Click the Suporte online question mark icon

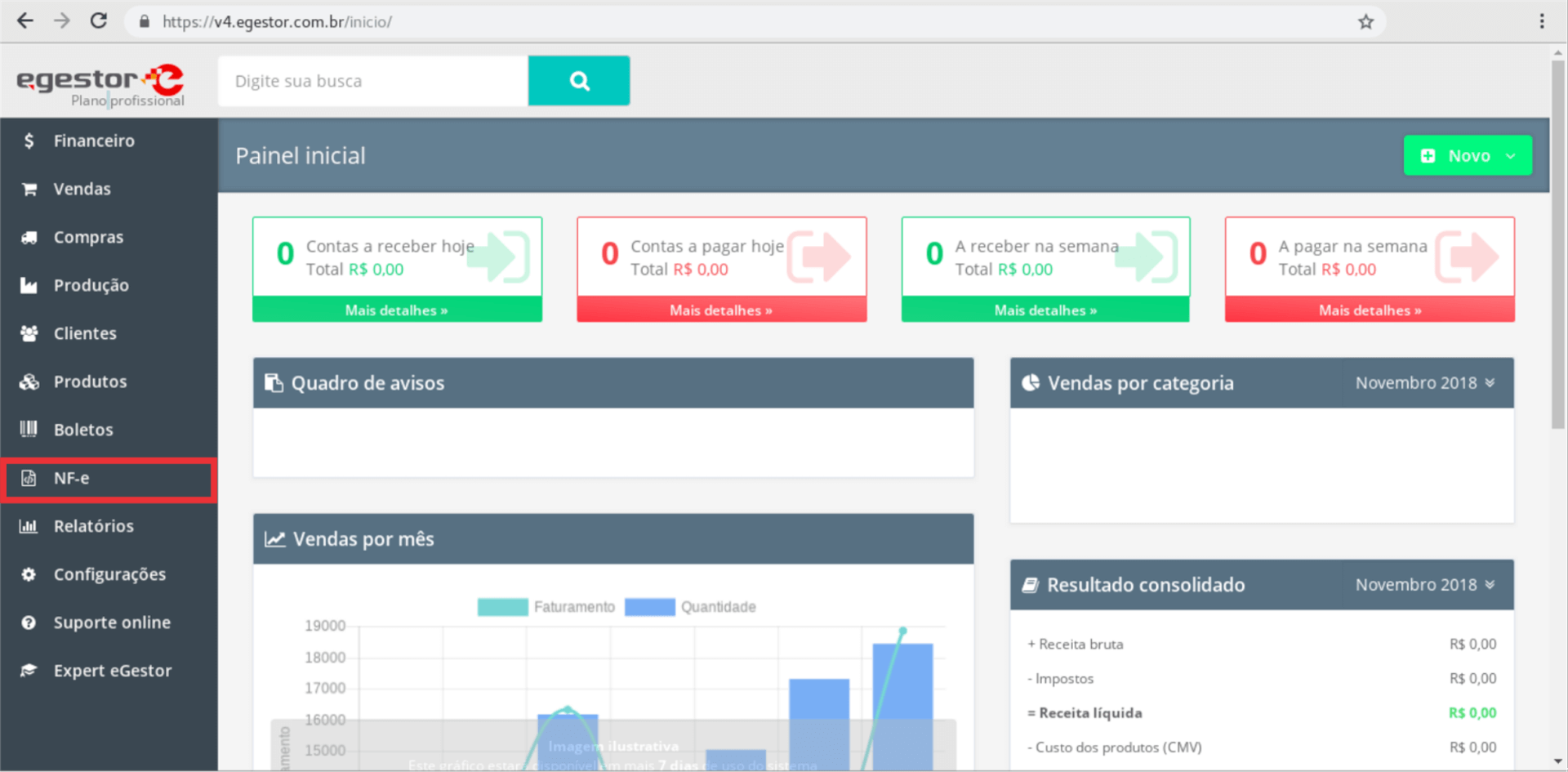pyautogui.click(x=29, y=623)
